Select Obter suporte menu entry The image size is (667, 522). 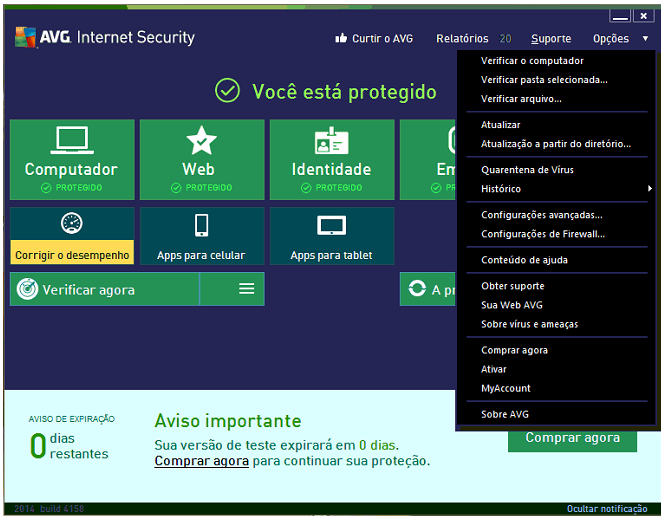513,286
